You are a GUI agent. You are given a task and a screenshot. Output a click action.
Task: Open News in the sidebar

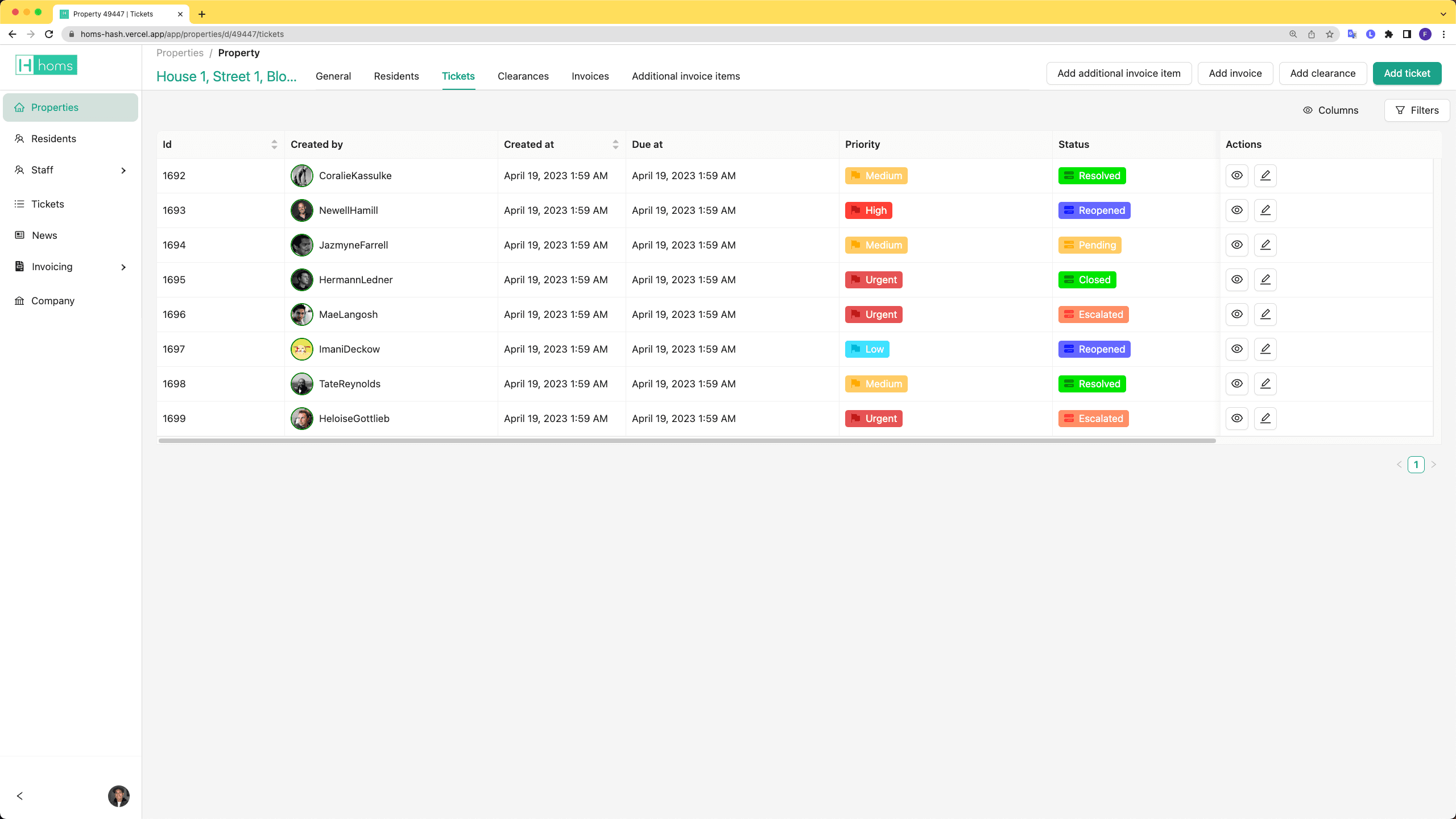point(44,235)
